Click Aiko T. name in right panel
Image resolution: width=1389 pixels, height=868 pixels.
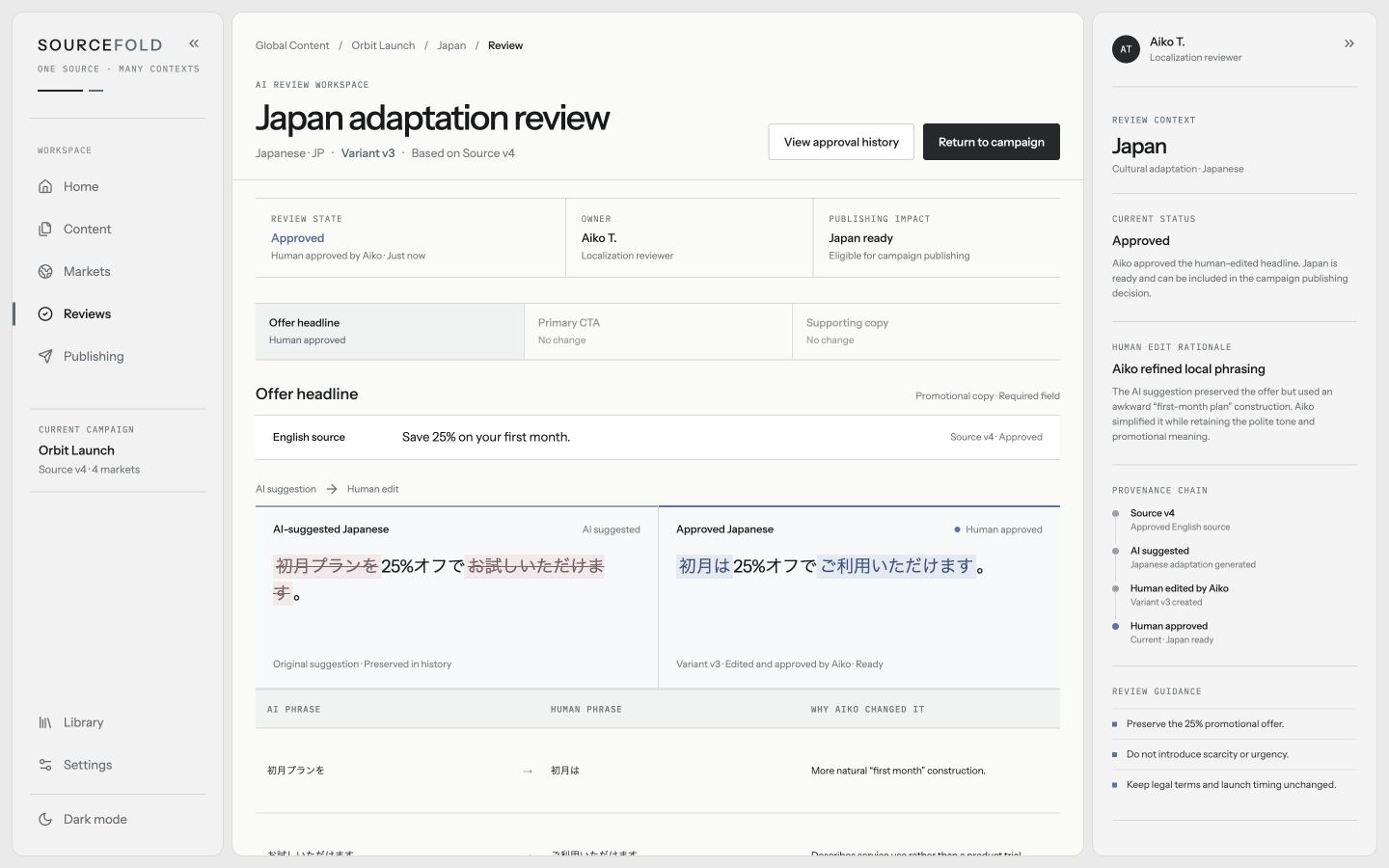[x=1167, y=41]
